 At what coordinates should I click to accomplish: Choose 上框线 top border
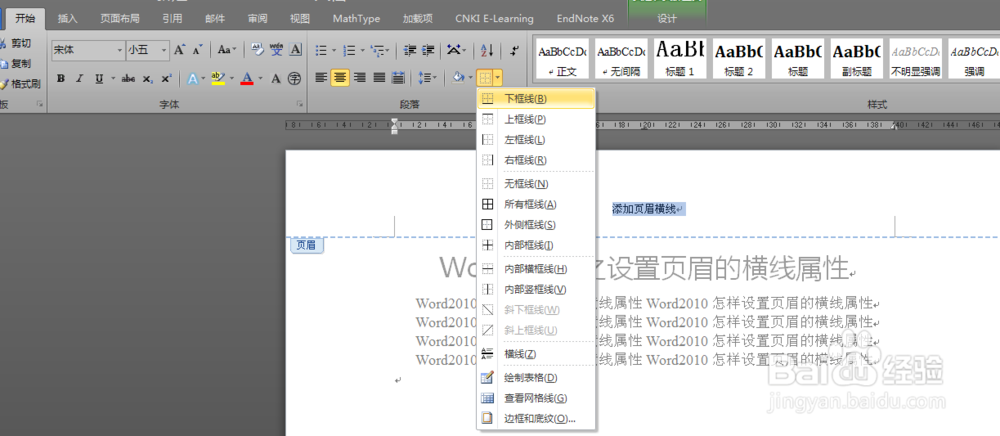point(536,119)
